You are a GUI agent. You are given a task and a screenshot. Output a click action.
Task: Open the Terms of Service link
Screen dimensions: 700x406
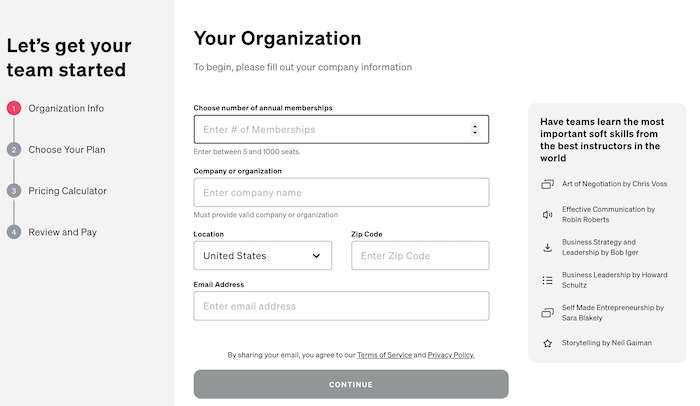(384, 355)
